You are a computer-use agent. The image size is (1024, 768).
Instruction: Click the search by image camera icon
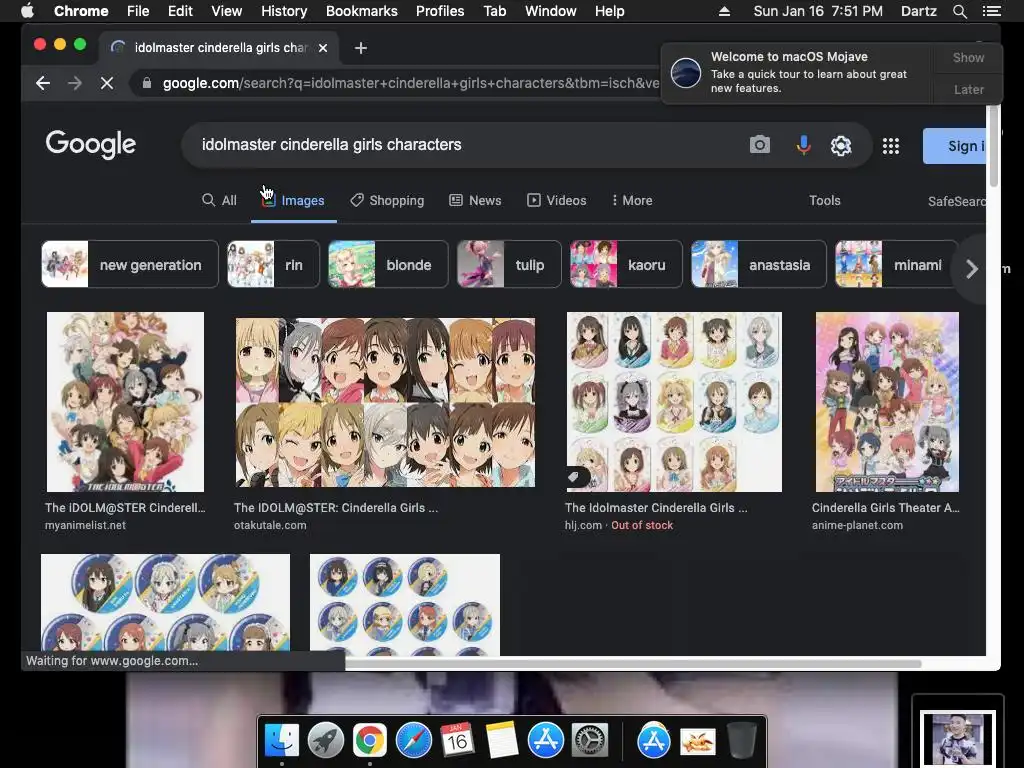[760, 144]
